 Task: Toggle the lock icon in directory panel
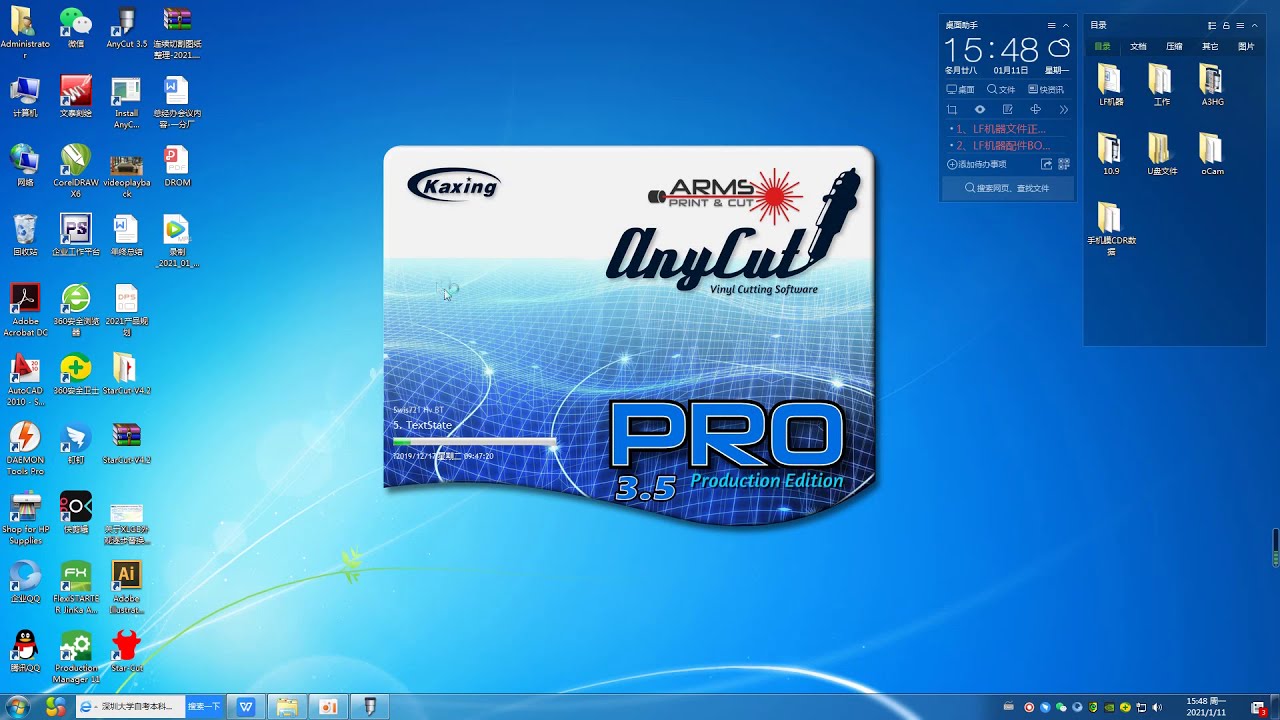click(x=1226, y=26)
